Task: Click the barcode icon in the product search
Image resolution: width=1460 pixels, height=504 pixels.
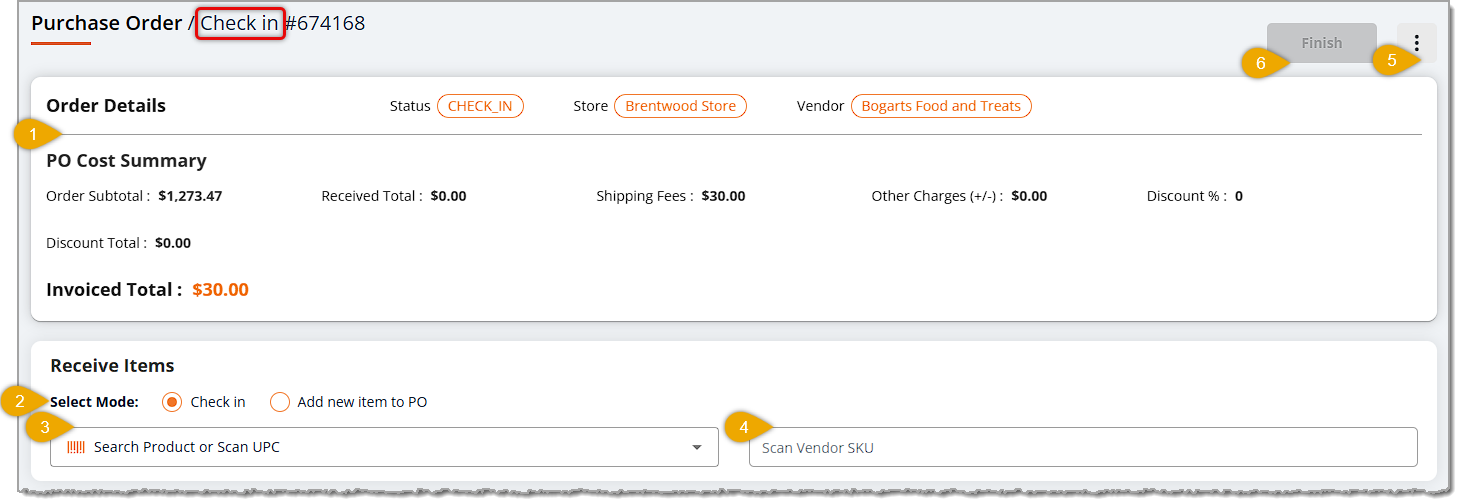Action: pyautogui.click(x=76, y=448)
